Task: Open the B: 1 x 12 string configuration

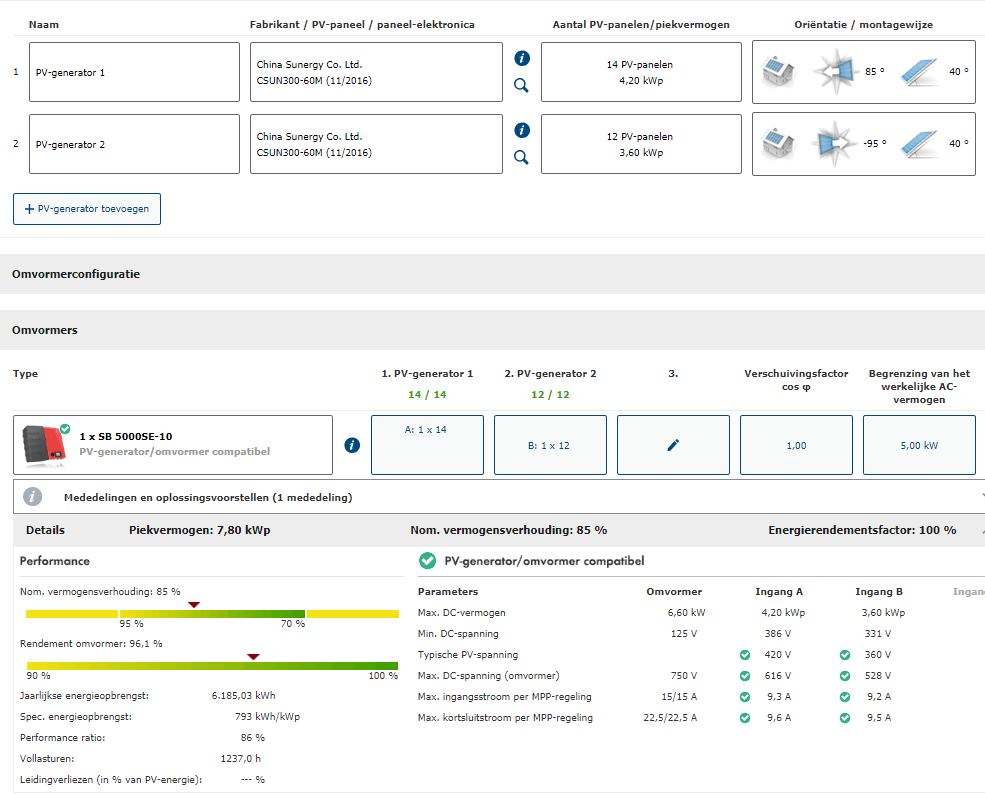Action: pyautogui.click(x=550, y=445)
